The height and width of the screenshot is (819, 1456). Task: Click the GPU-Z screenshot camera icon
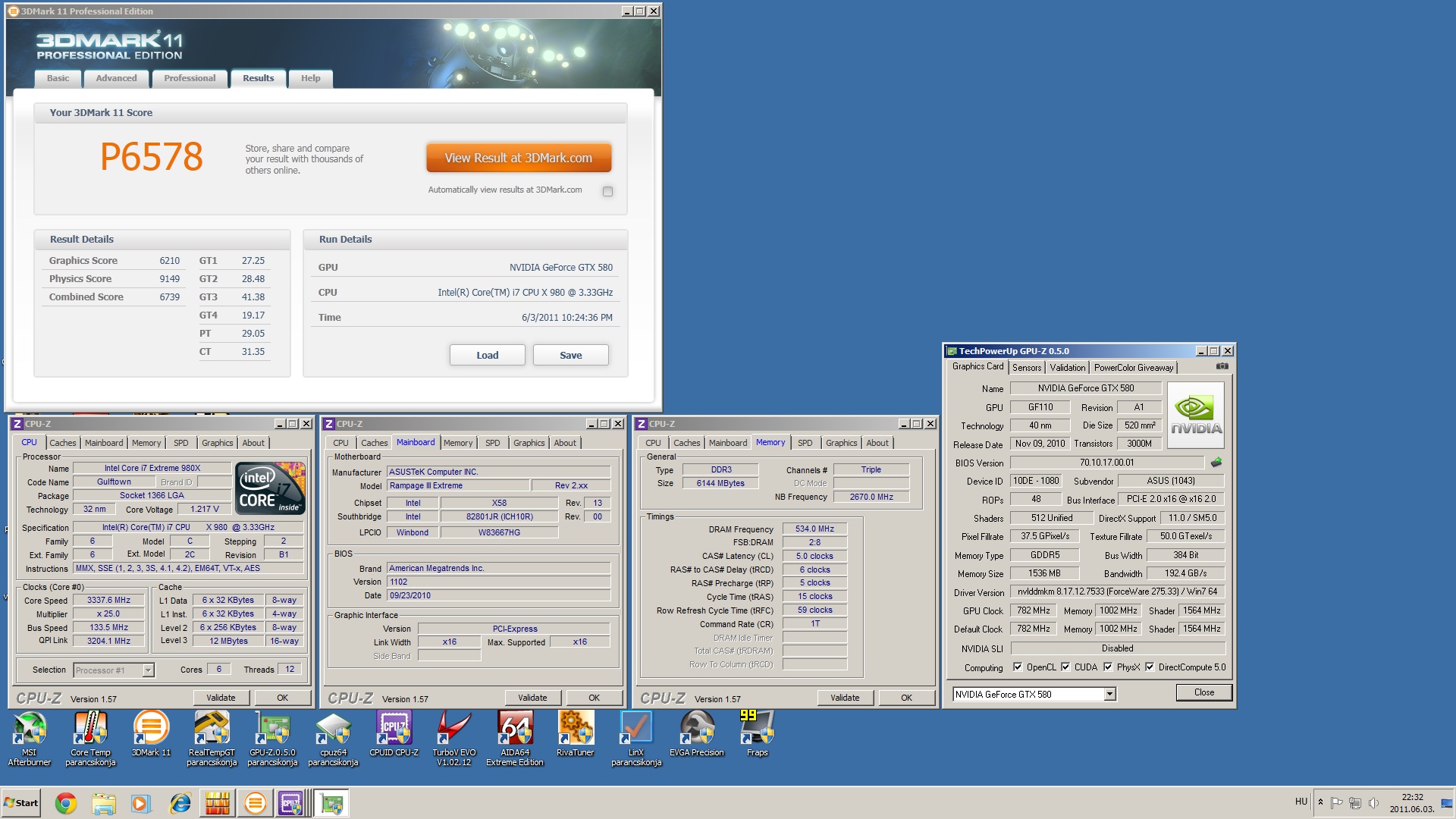(x=1222, y=366)
